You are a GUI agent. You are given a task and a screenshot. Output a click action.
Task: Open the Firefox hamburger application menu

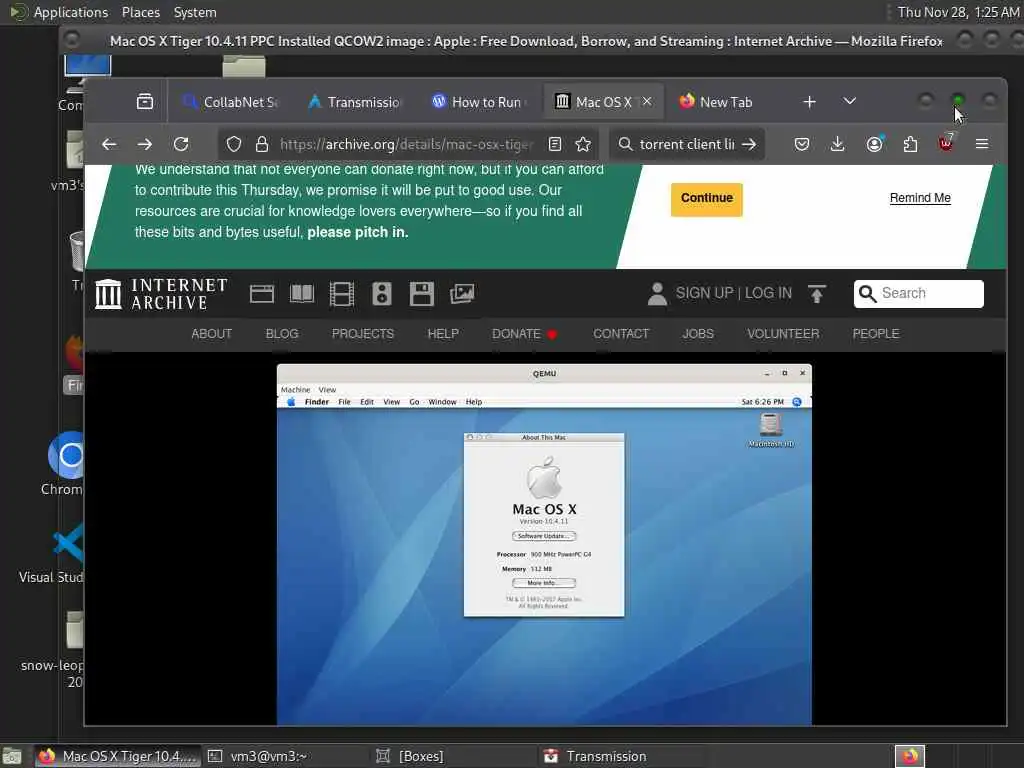[x=982, y=144]
